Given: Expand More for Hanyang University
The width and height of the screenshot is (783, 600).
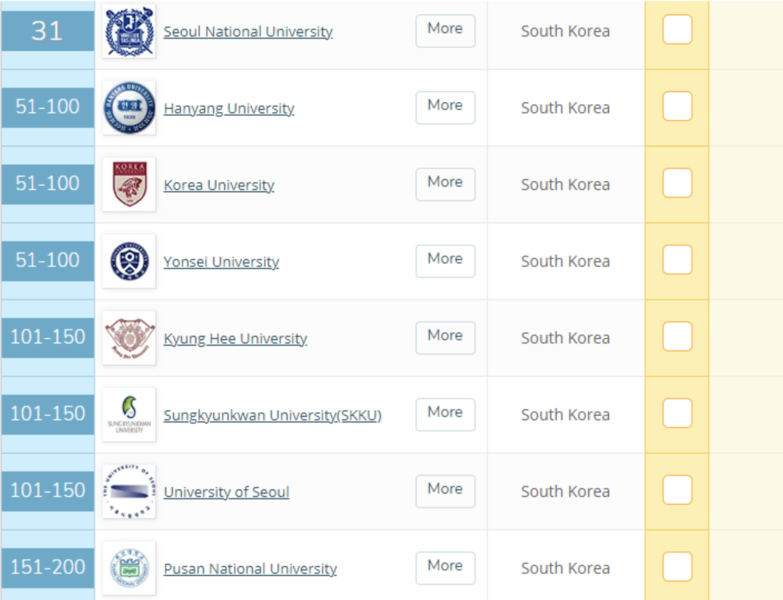Looking at the screenshot, I should [x=445, y=107].
